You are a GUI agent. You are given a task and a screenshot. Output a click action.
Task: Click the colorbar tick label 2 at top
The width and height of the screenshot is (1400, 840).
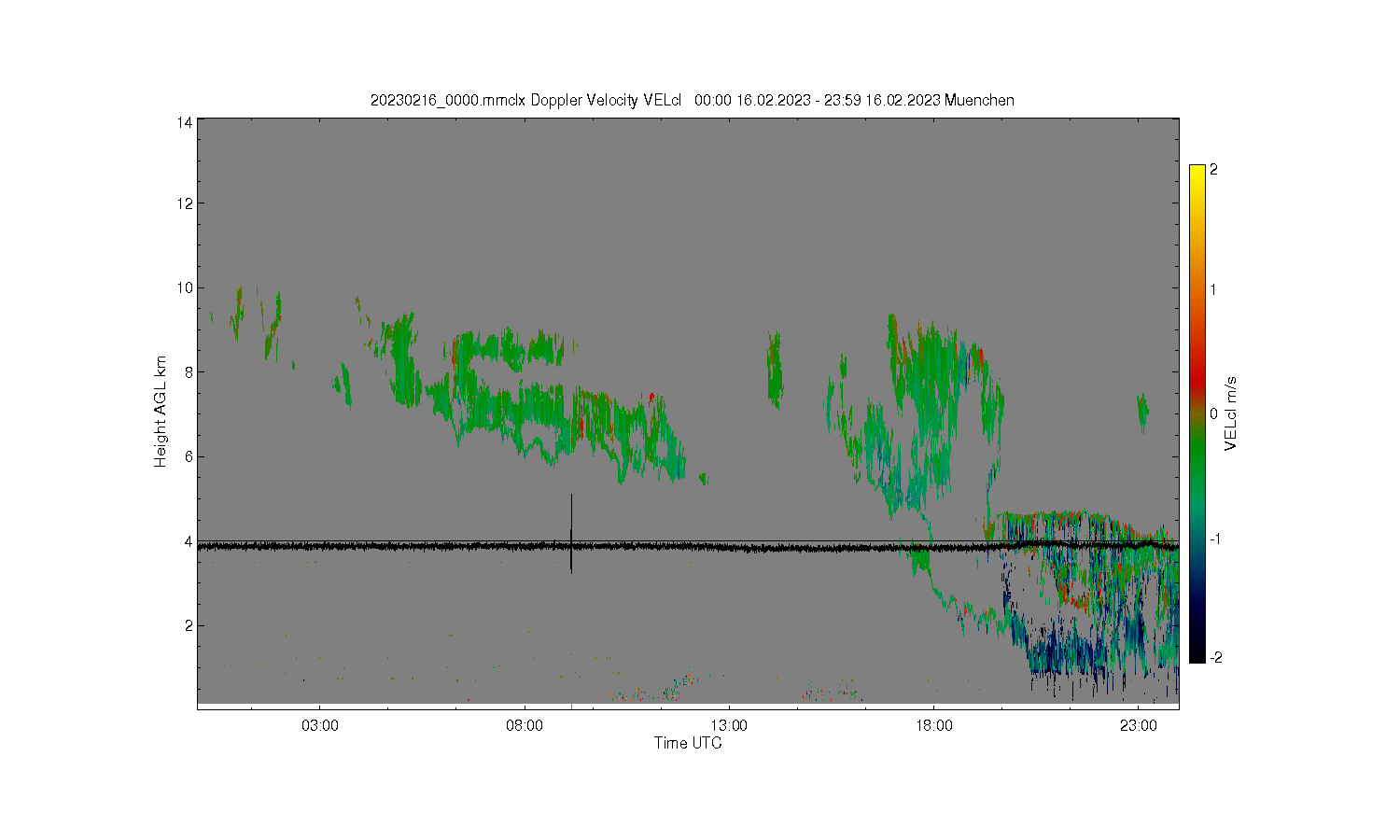[x=1213, y=170]
